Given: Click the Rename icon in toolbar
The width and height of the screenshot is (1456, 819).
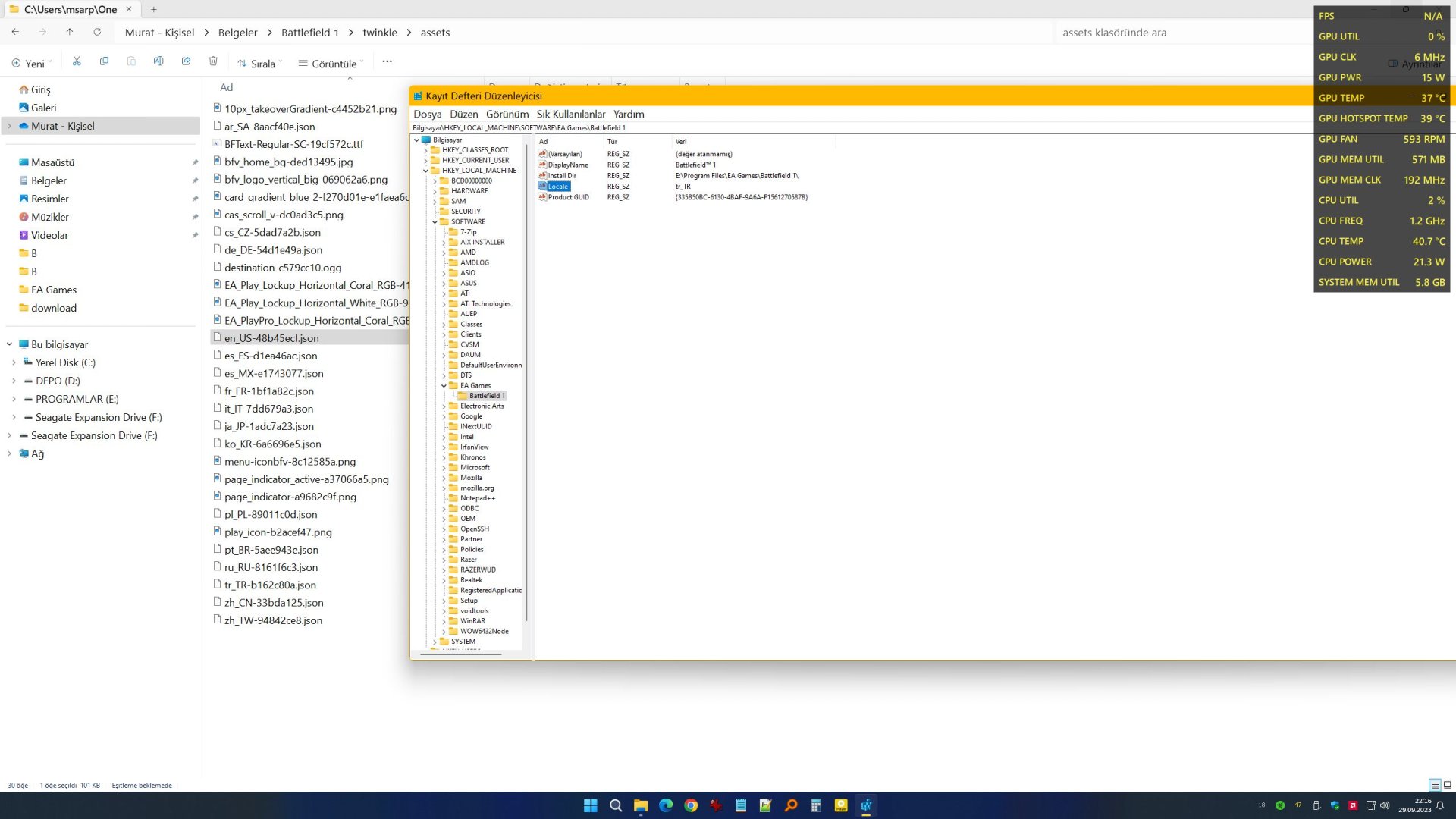Looking at the screenshot, I should pyautogui.click(x=158, y=62).
